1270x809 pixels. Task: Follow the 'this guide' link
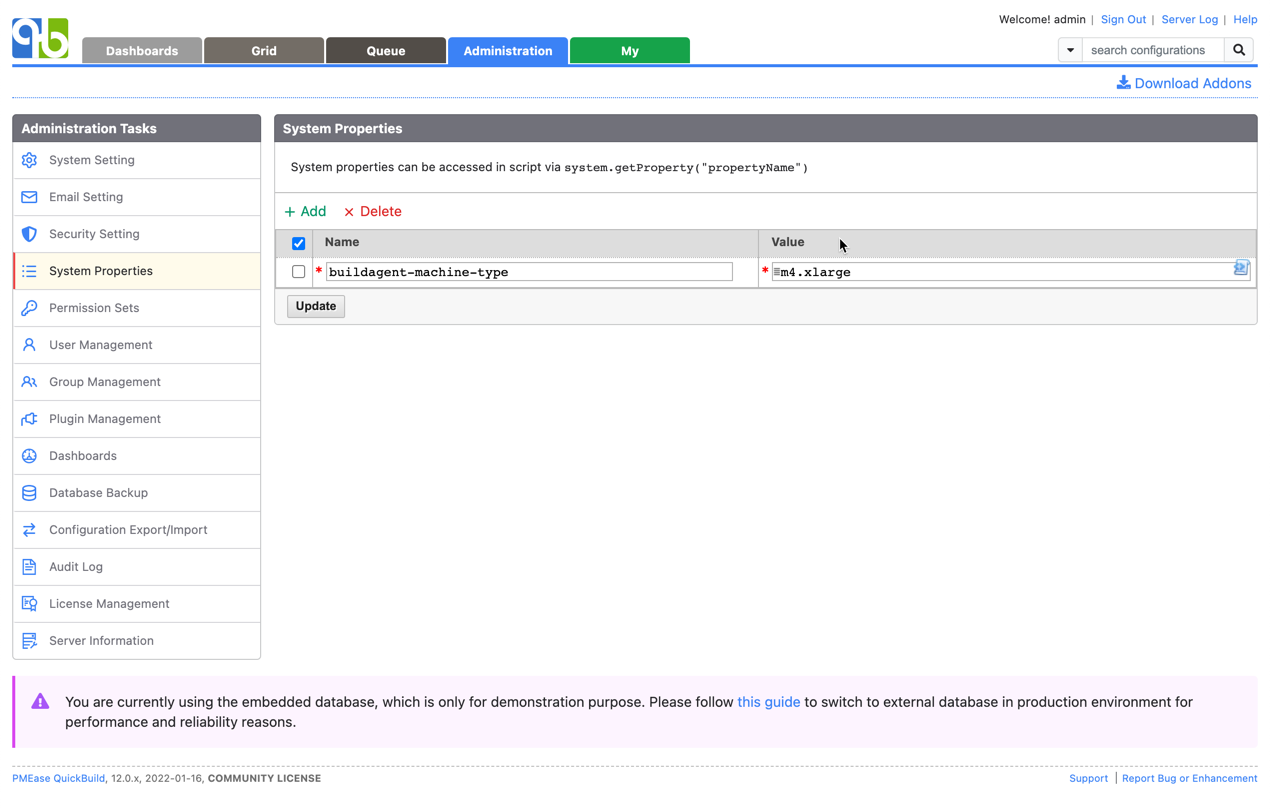coord(768,702)
